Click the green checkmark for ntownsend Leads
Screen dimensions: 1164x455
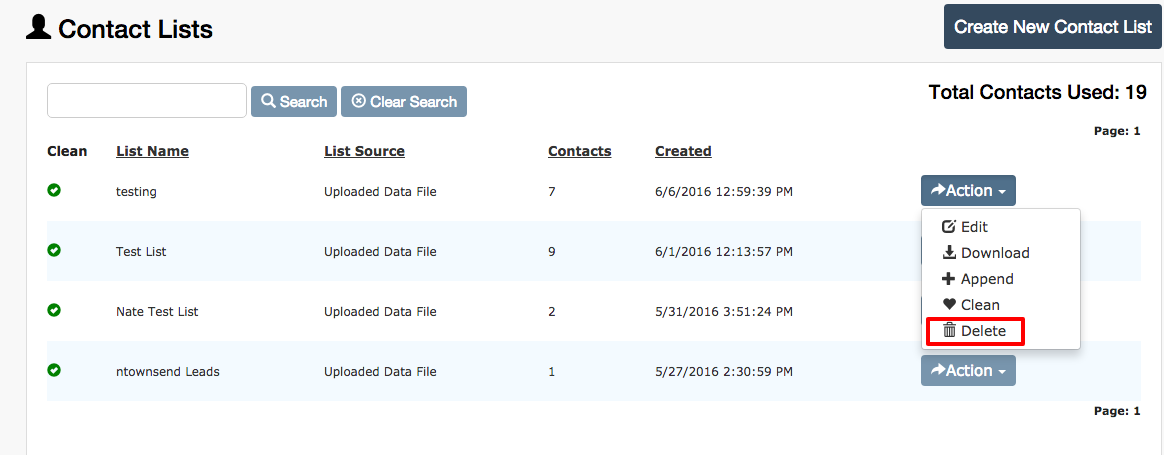(54, 370)
